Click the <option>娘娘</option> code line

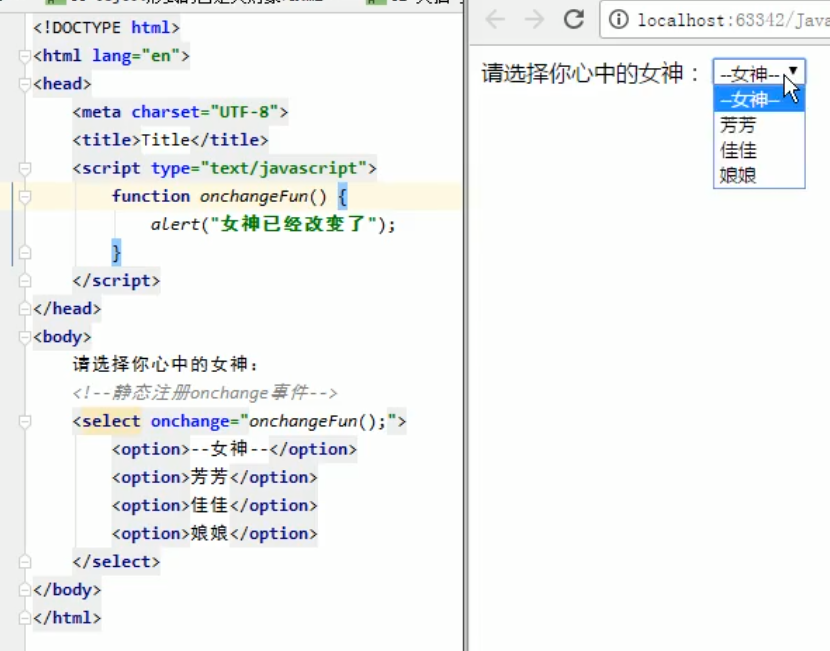point(214,534)
